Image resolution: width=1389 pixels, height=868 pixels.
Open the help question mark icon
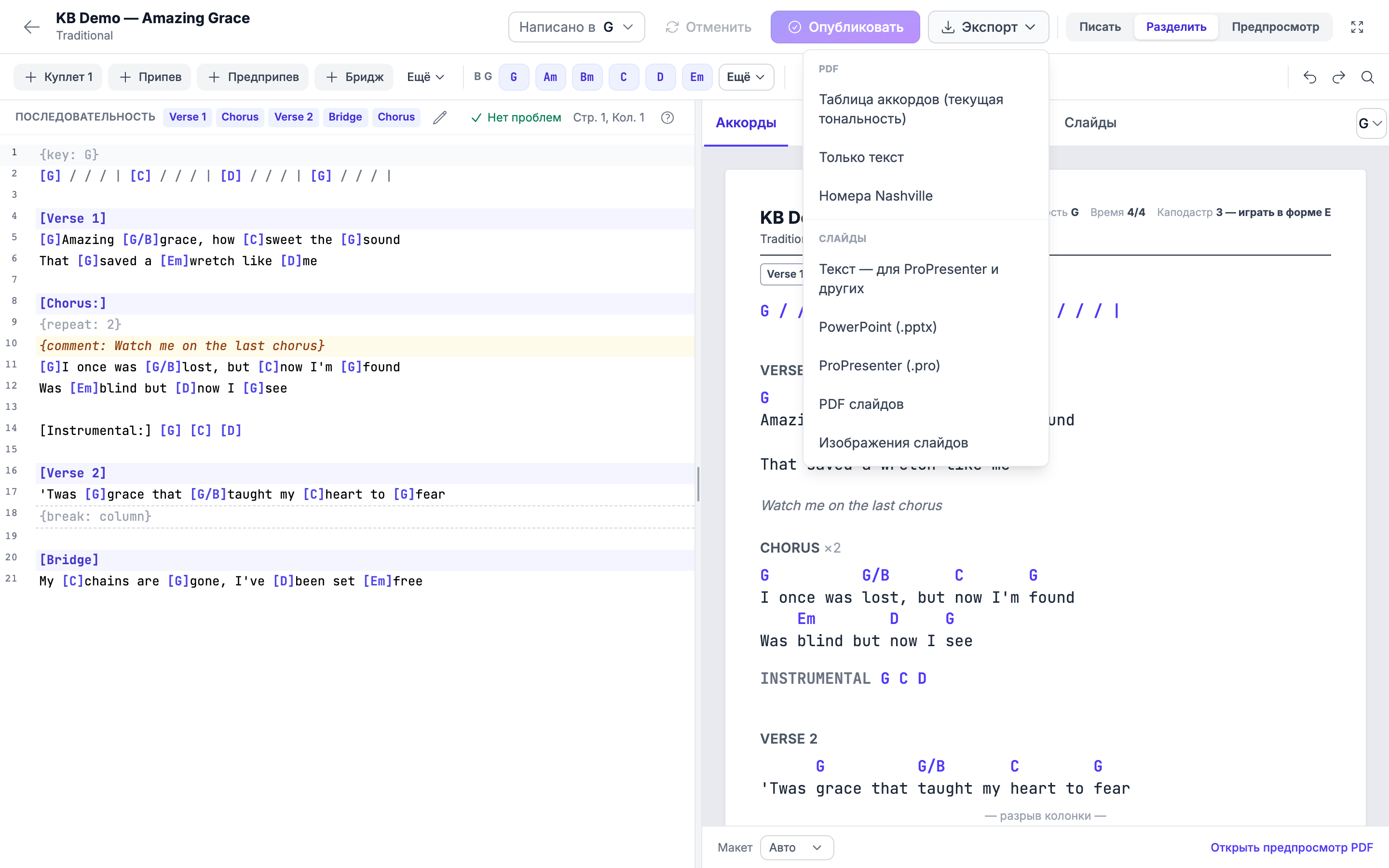click(x=667, y=117)
